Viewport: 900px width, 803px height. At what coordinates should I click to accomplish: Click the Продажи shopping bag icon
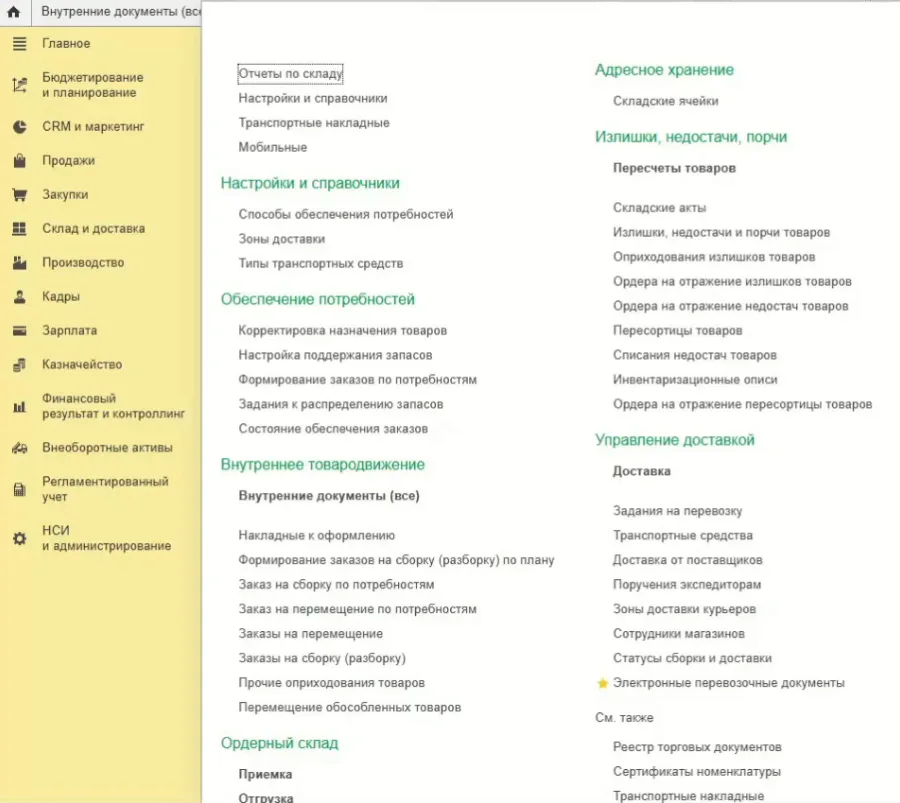coord(20,161)
